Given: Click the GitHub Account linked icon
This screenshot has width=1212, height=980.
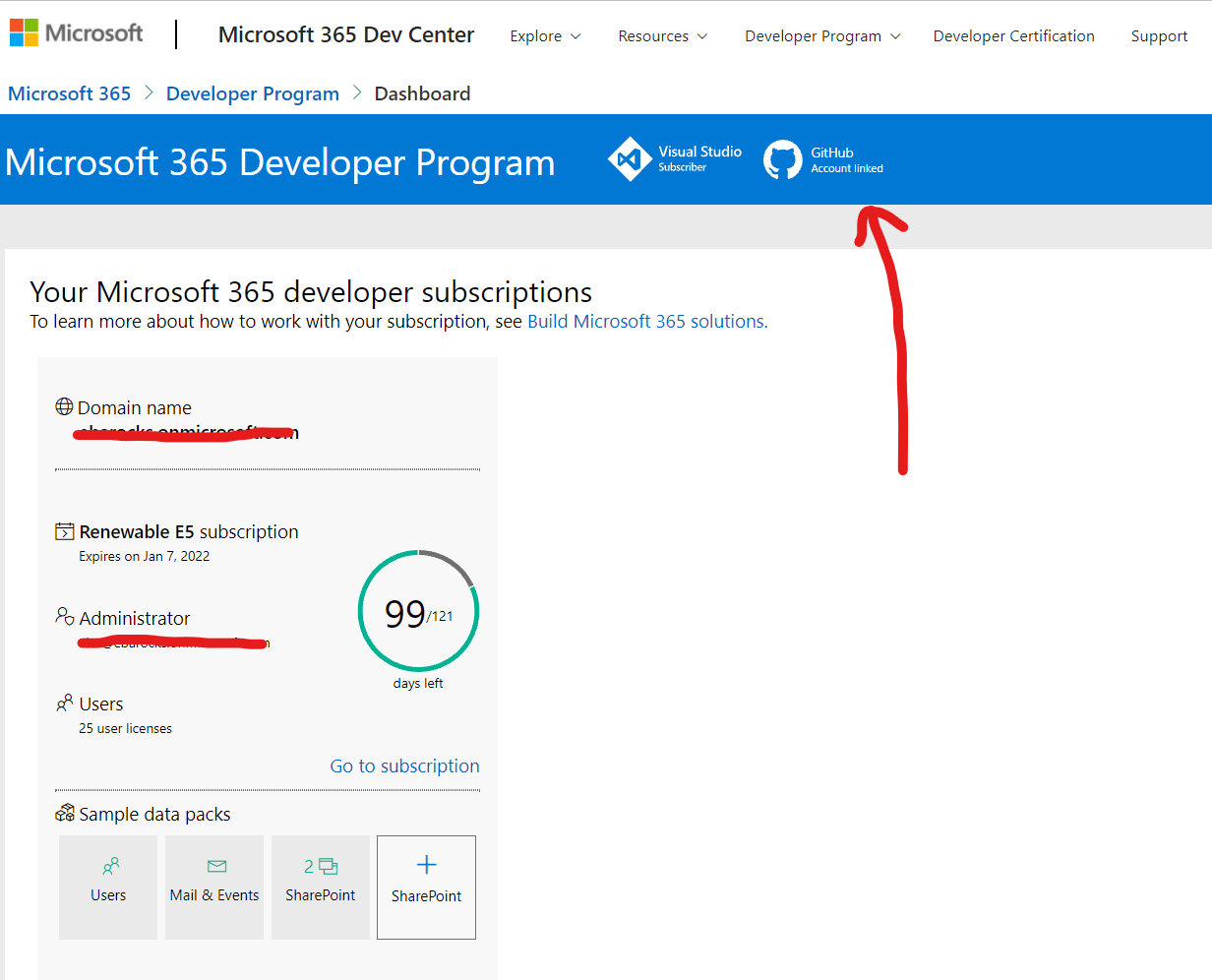Looking at the screenshot, I should coord(783,160).
